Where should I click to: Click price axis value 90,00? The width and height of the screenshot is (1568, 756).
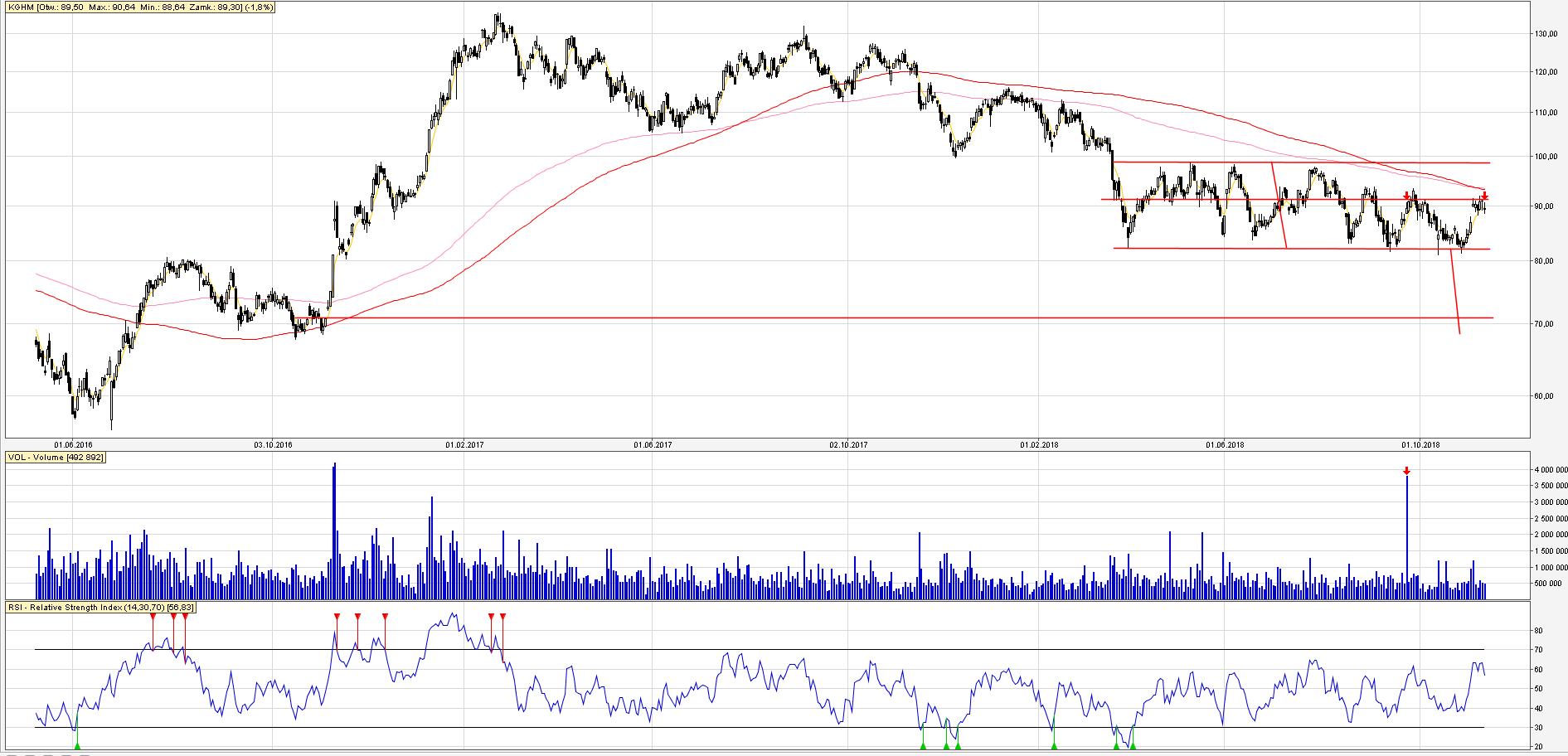click(x=1544, y=206)
